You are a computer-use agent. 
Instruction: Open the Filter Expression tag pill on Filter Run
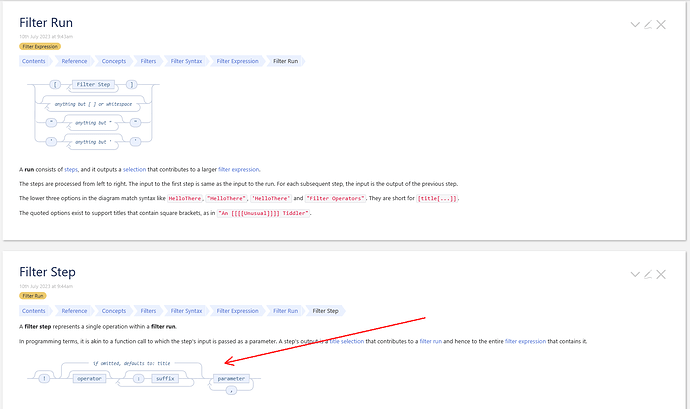40,46
